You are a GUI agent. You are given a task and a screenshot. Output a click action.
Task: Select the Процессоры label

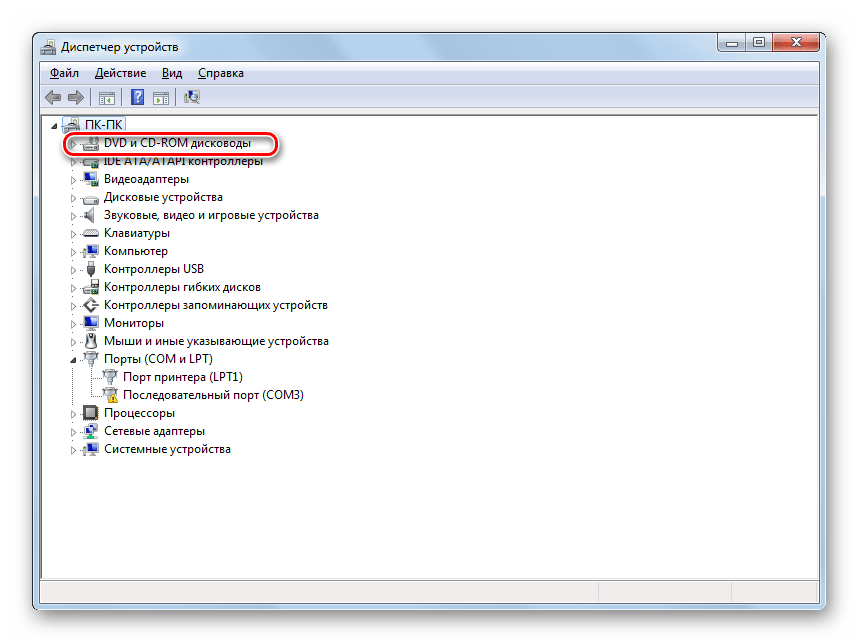click(140, 413)
